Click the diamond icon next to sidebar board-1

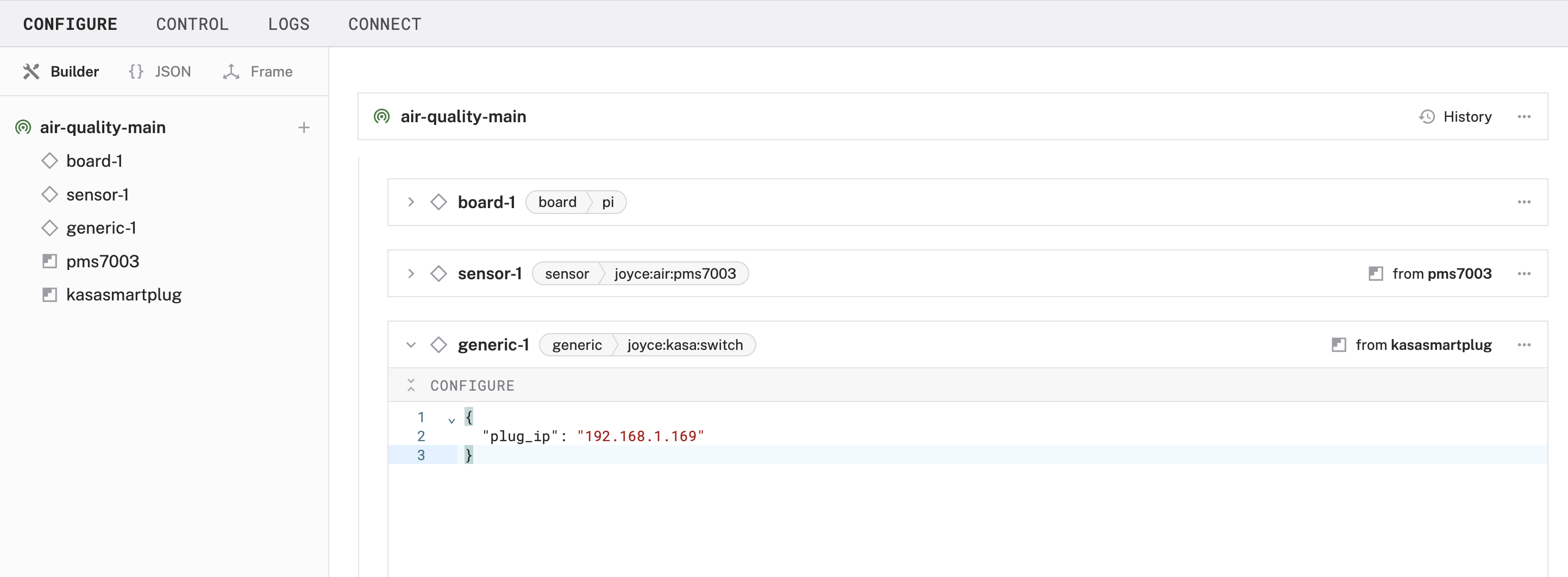(49, 161)
